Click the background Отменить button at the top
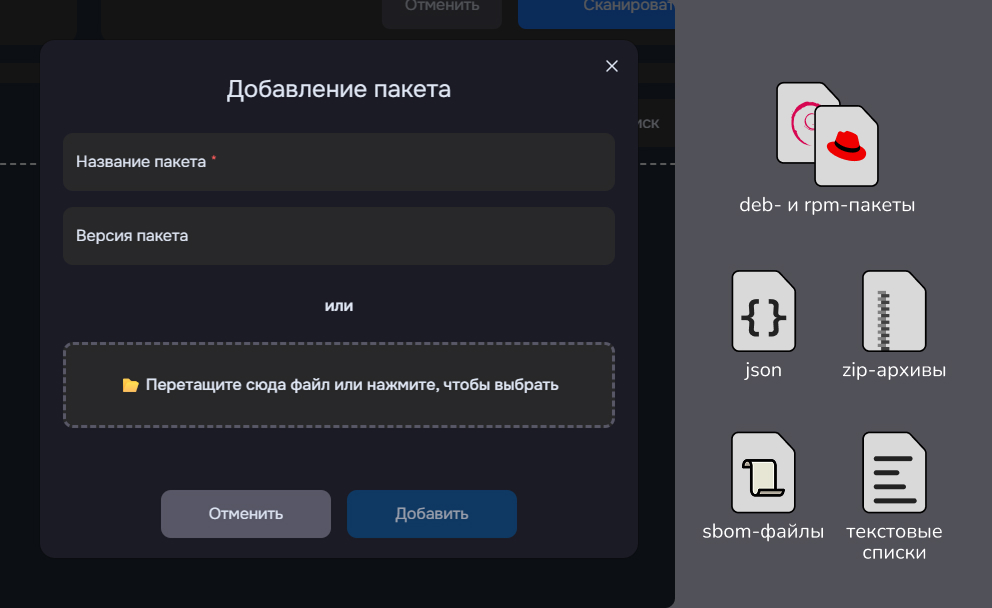The image size is (992, 608). (x=442, y=8)
